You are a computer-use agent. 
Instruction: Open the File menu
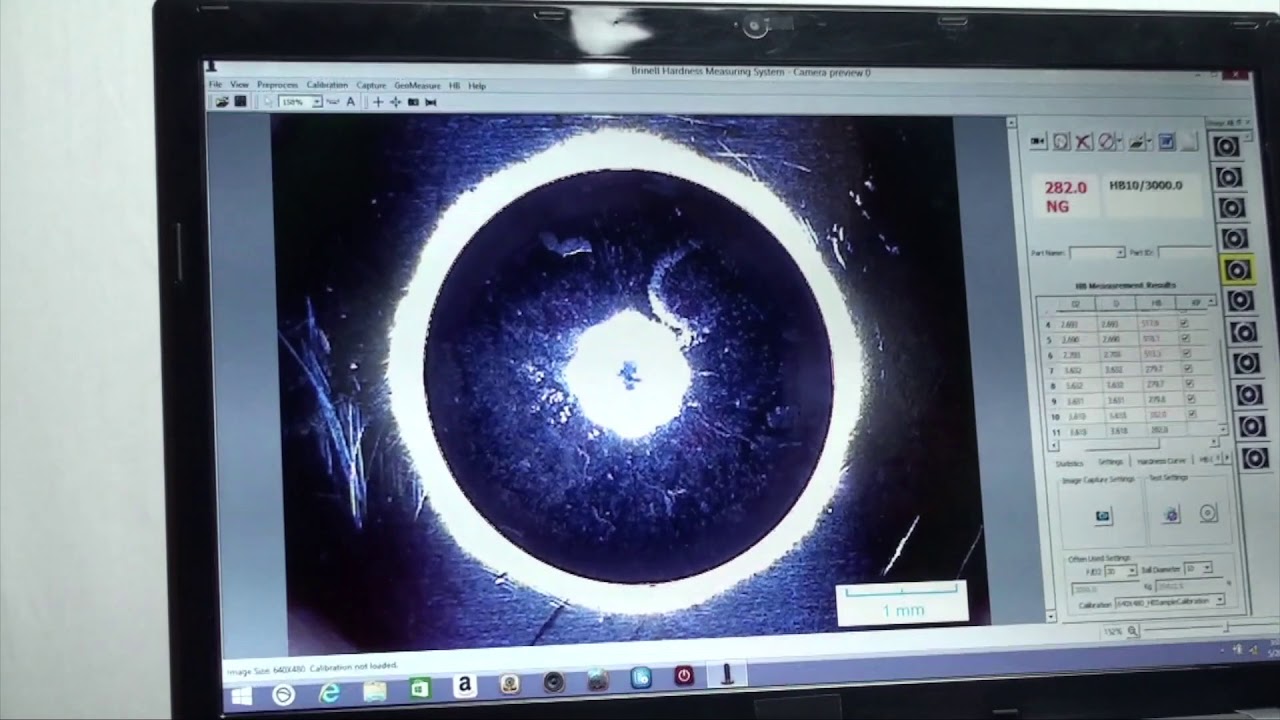click(216, 85)
